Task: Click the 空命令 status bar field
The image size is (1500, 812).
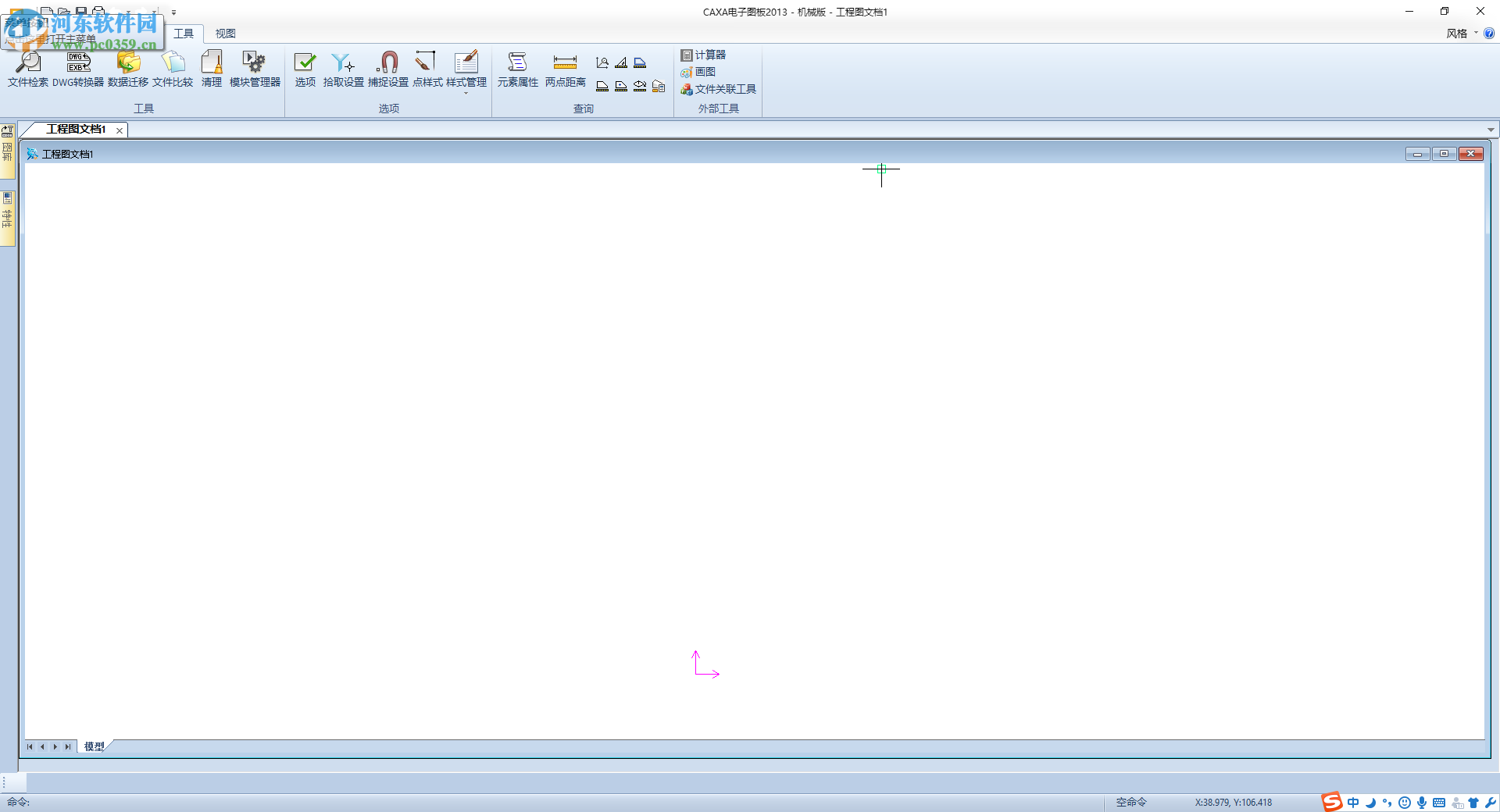Action: (1131, 802)
